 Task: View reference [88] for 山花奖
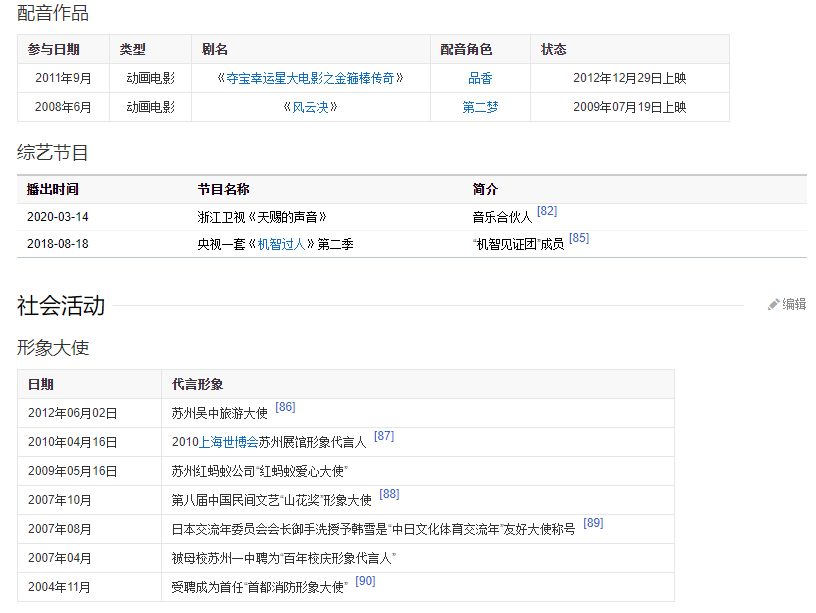coord(389,494)
